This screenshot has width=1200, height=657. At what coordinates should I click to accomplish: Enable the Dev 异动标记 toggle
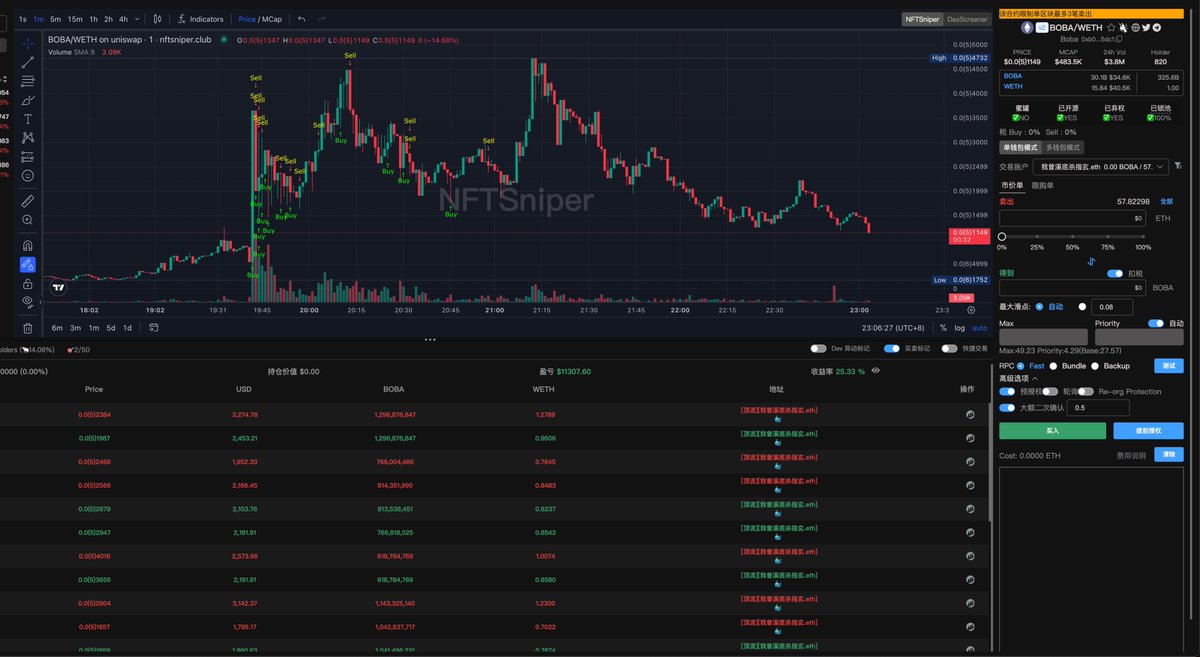tap(818, 349)
